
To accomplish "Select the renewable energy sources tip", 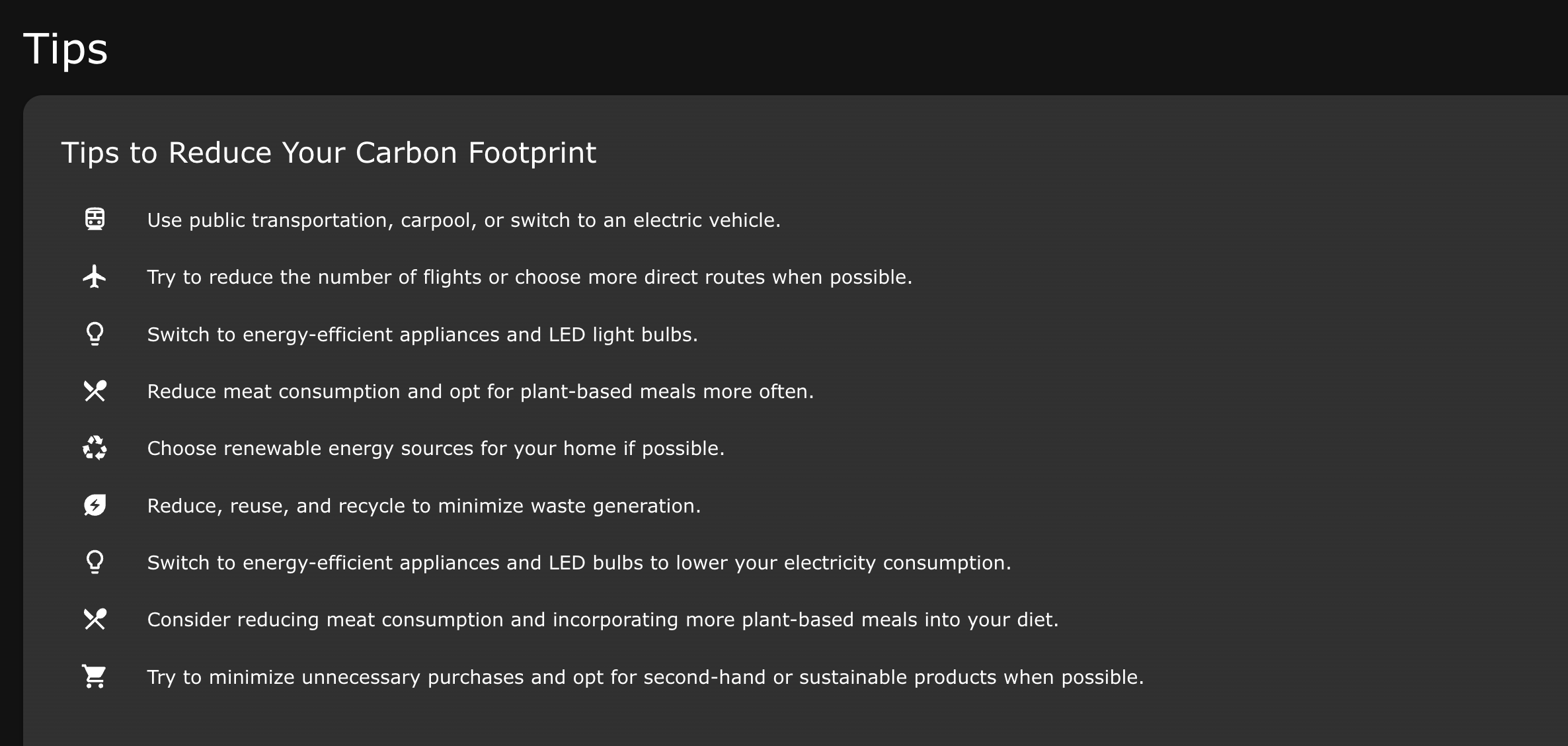I will click(436, 448).
